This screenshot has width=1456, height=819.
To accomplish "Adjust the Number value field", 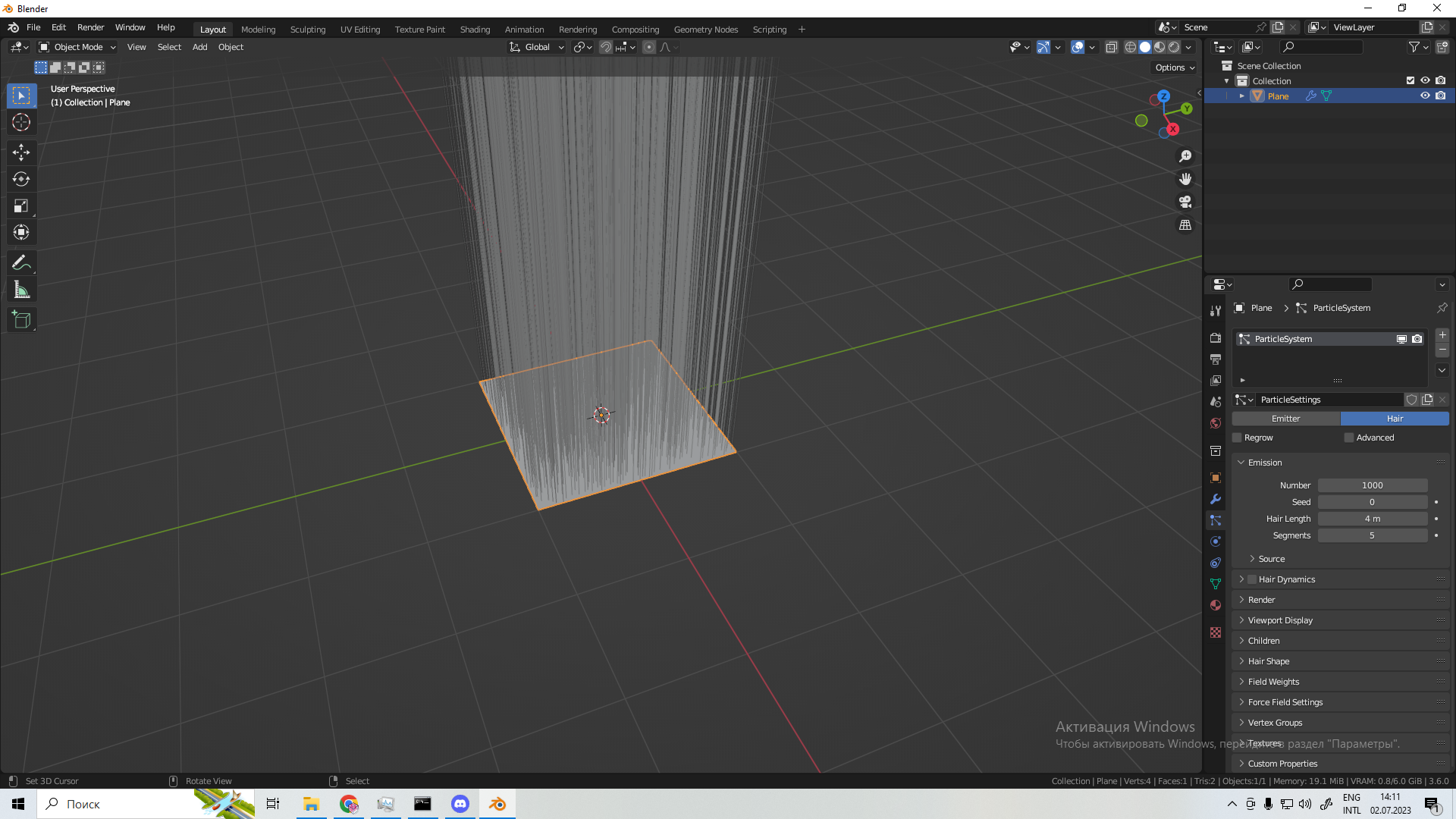I will (1372, 485).
